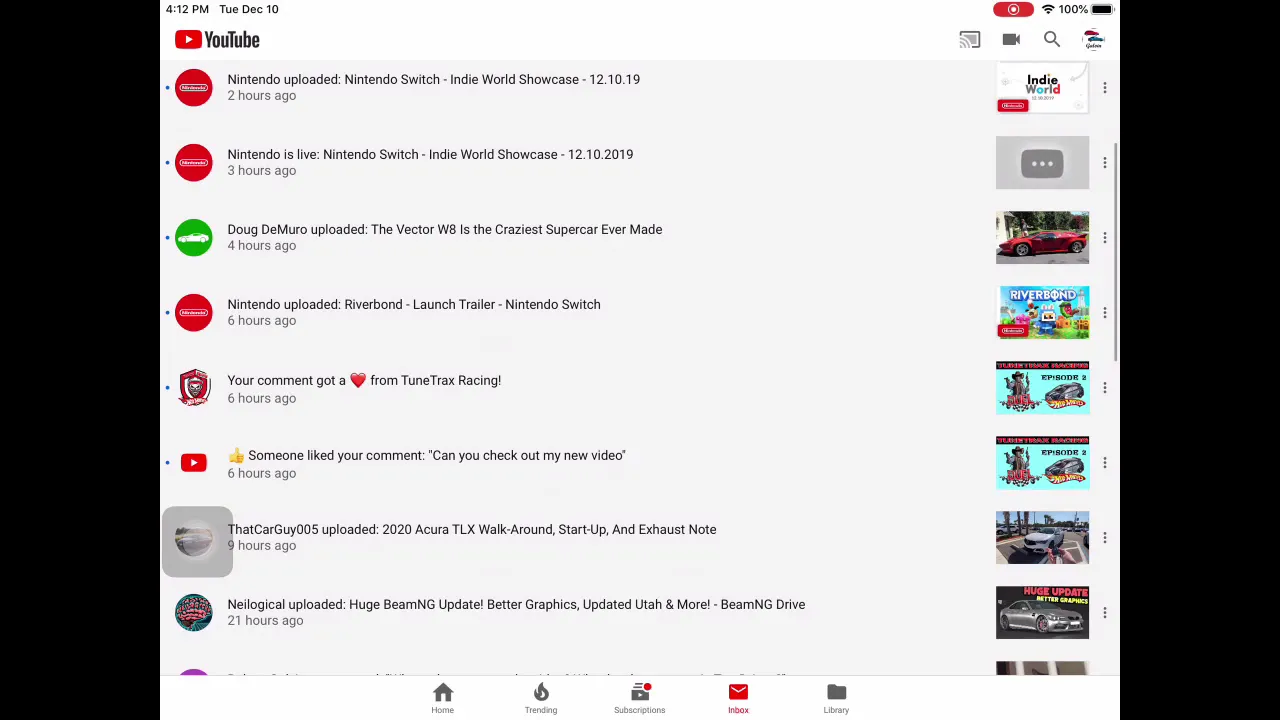Open the Library tab

(x=836, y=698)
